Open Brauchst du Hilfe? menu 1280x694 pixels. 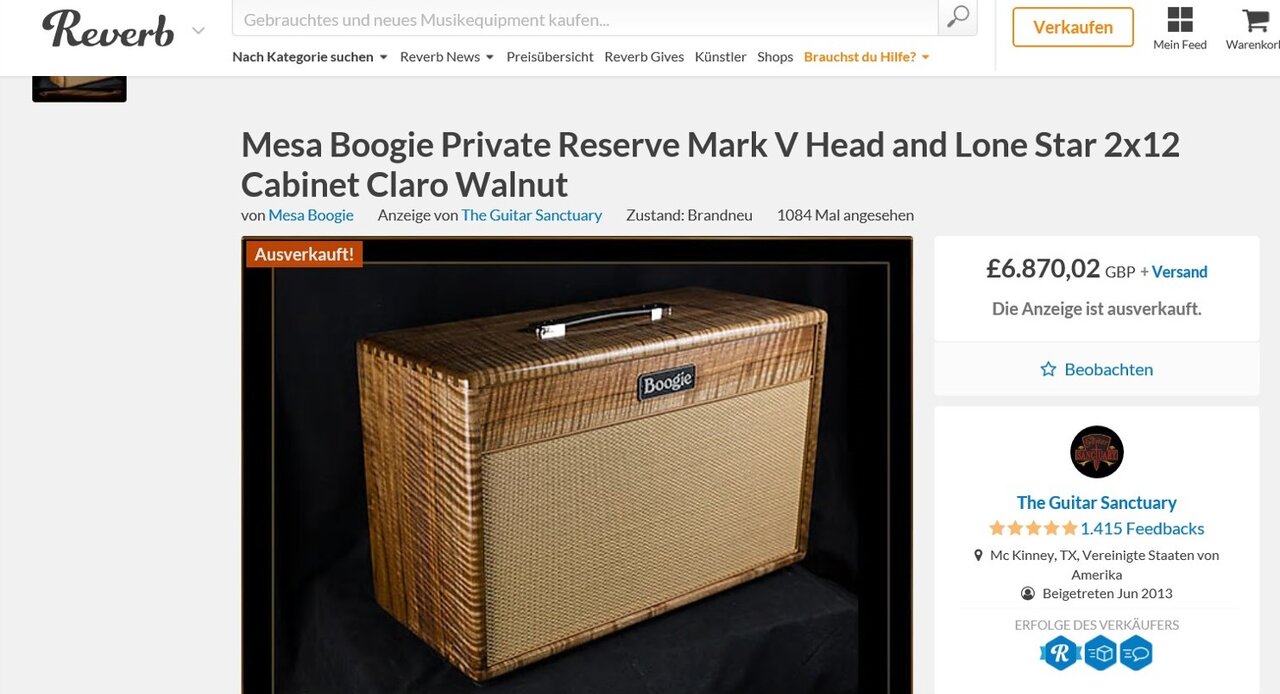[x=867, y=57]
